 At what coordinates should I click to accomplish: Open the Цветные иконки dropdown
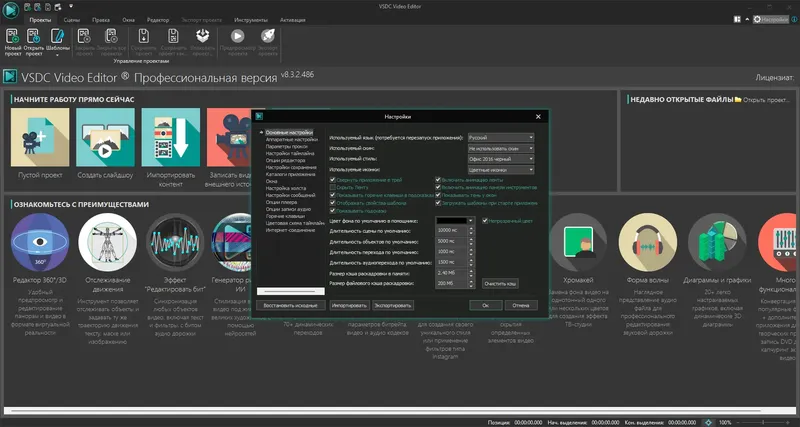point(501,170)
